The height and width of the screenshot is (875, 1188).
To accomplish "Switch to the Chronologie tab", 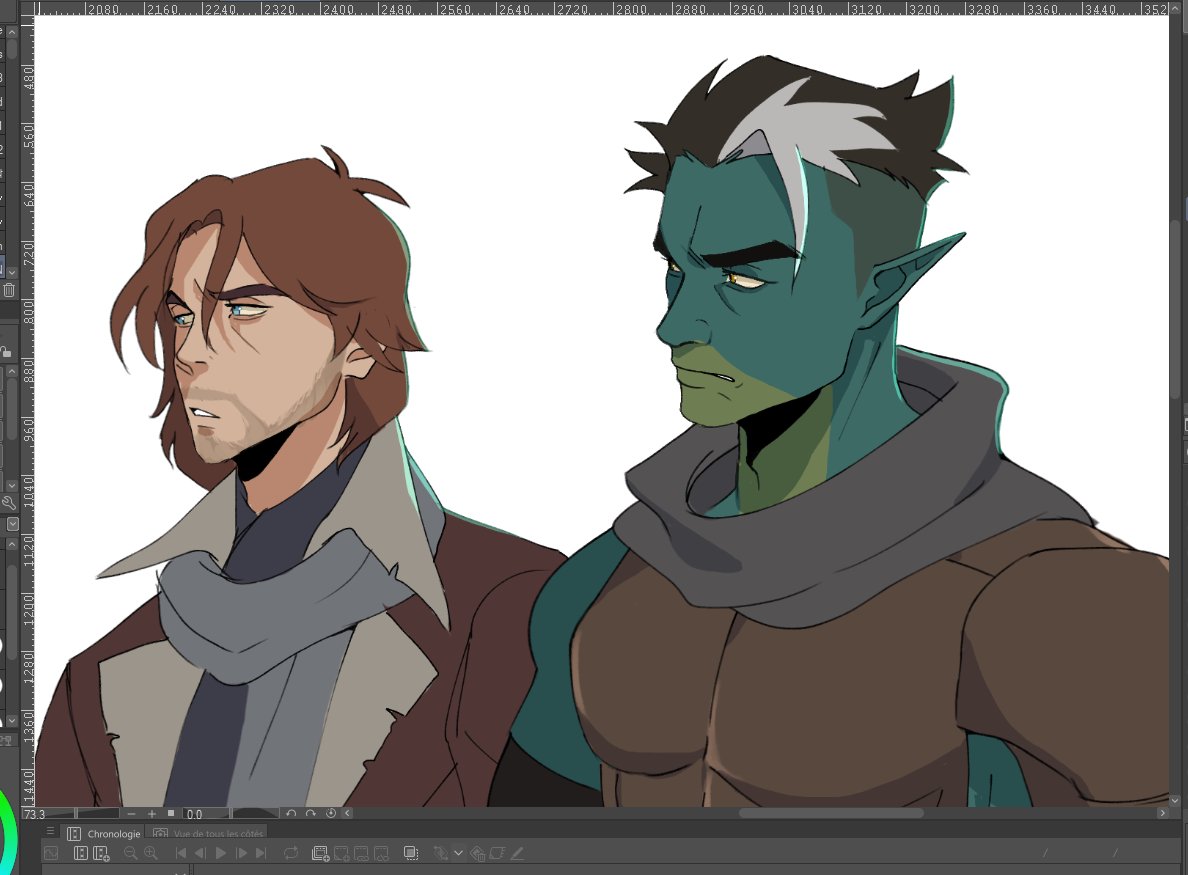I will coord(104,833).
